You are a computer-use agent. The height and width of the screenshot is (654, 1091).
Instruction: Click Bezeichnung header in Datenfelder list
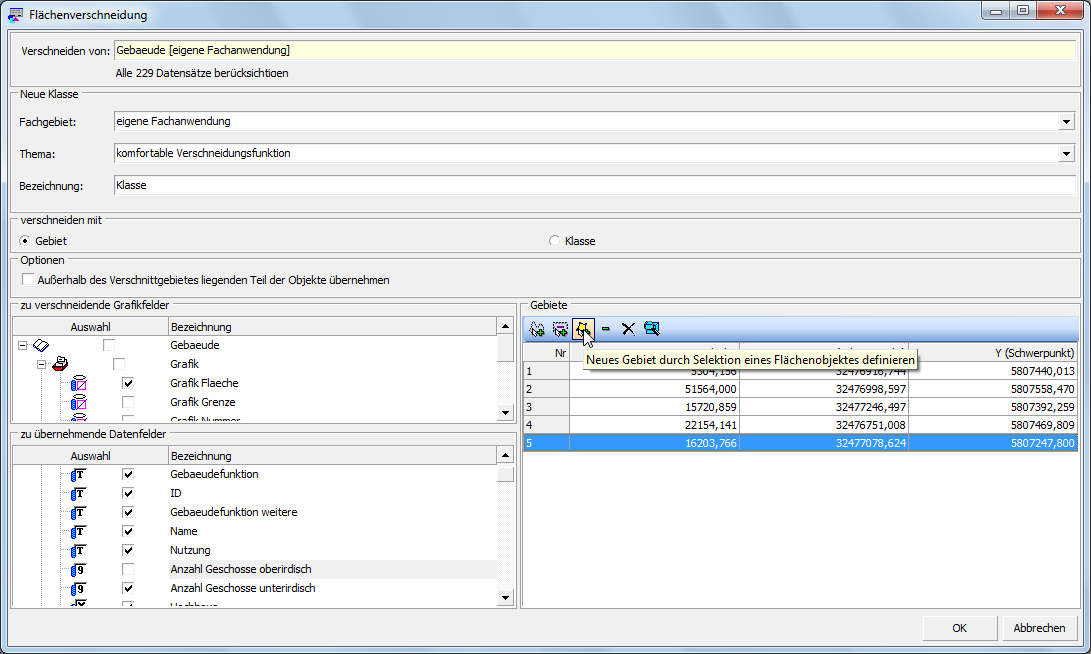tap(333, 456)
